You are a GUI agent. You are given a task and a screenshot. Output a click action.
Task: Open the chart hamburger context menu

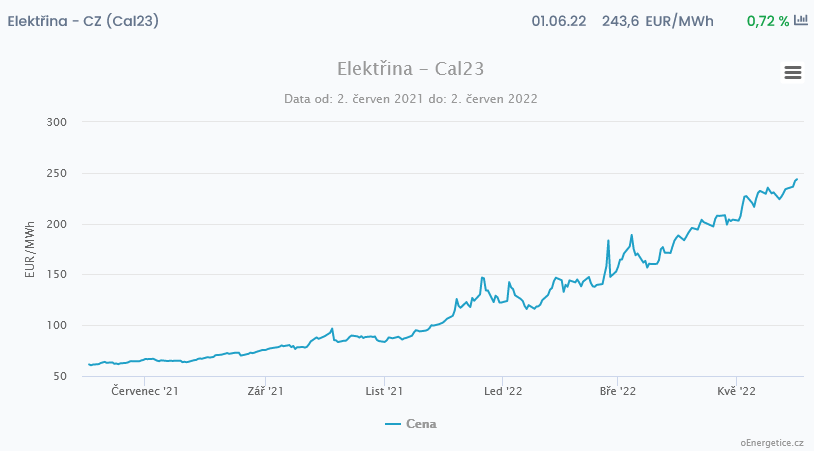click(793, 72)
